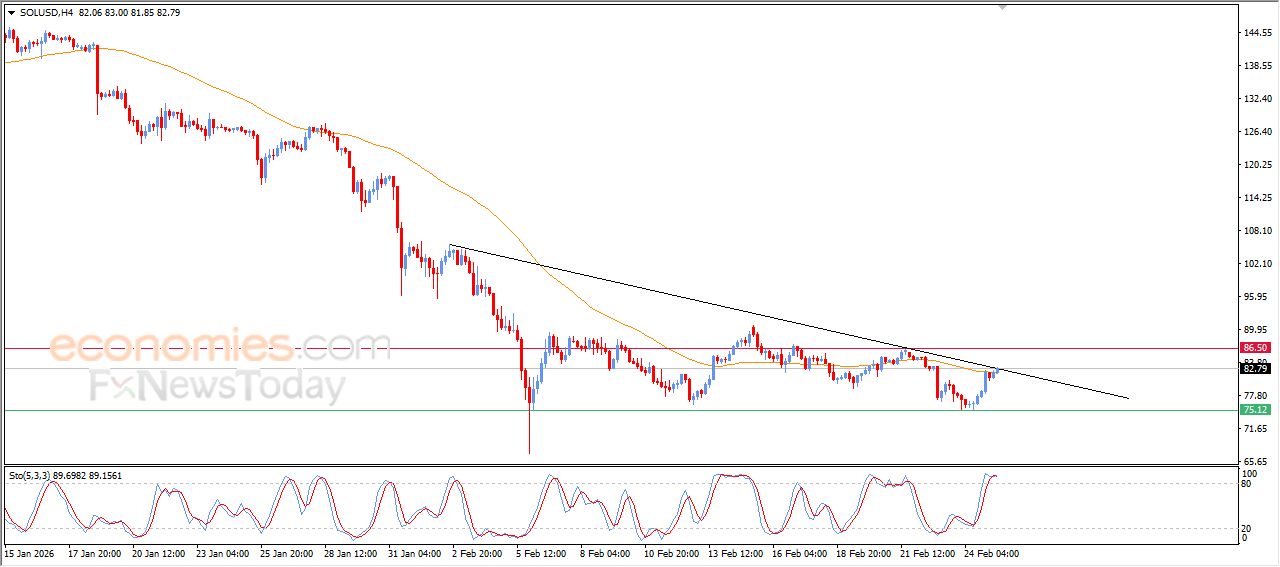Click the right end of the black trendline
Screen dimensions: 1280x567
pos(1127,398)
